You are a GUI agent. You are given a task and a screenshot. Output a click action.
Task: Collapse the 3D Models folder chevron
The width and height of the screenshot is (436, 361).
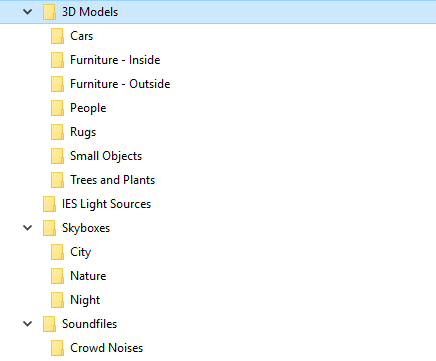[x=28, y=12]
